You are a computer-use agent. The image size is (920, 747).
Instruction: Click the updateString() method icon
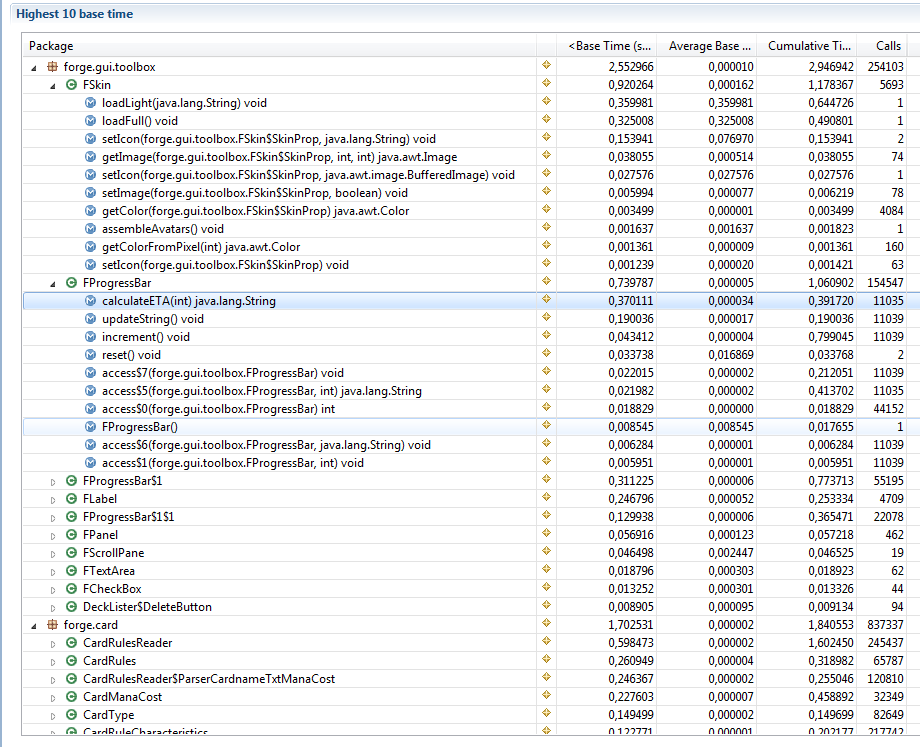coord(90,319)
